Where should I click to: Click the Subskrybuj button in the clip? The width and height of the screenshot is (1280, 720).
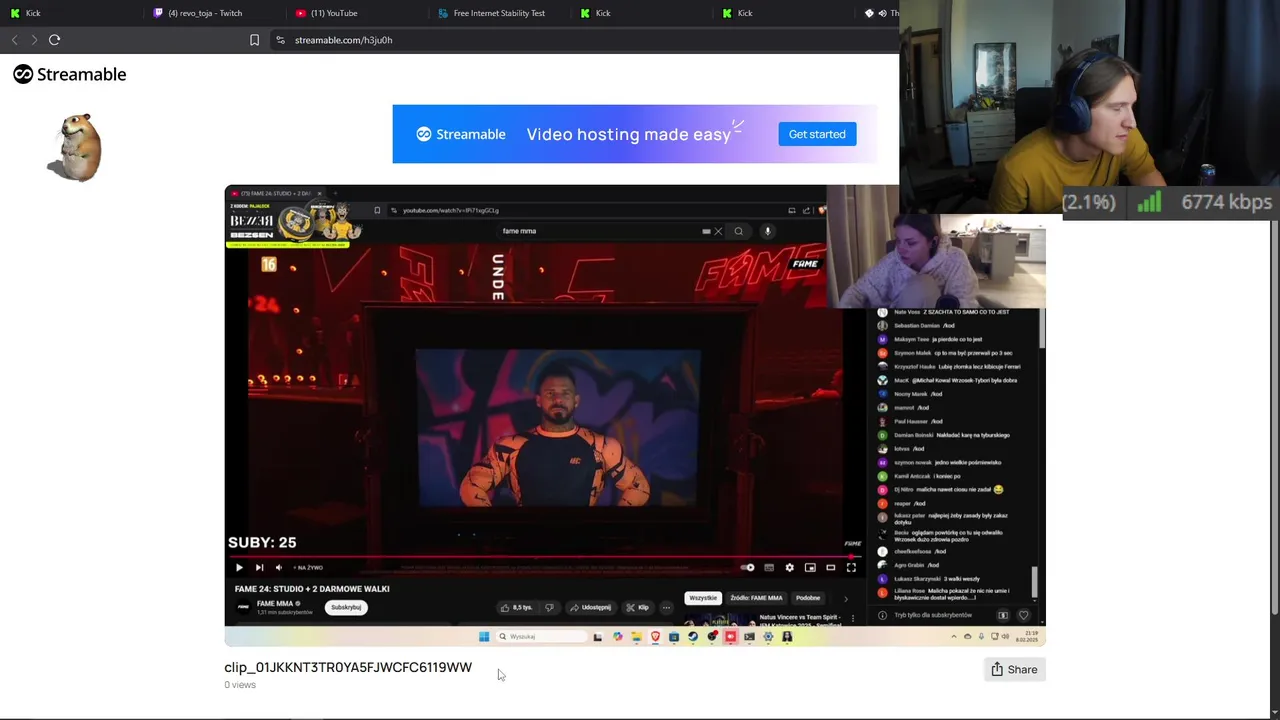click(x=346, y=607)
